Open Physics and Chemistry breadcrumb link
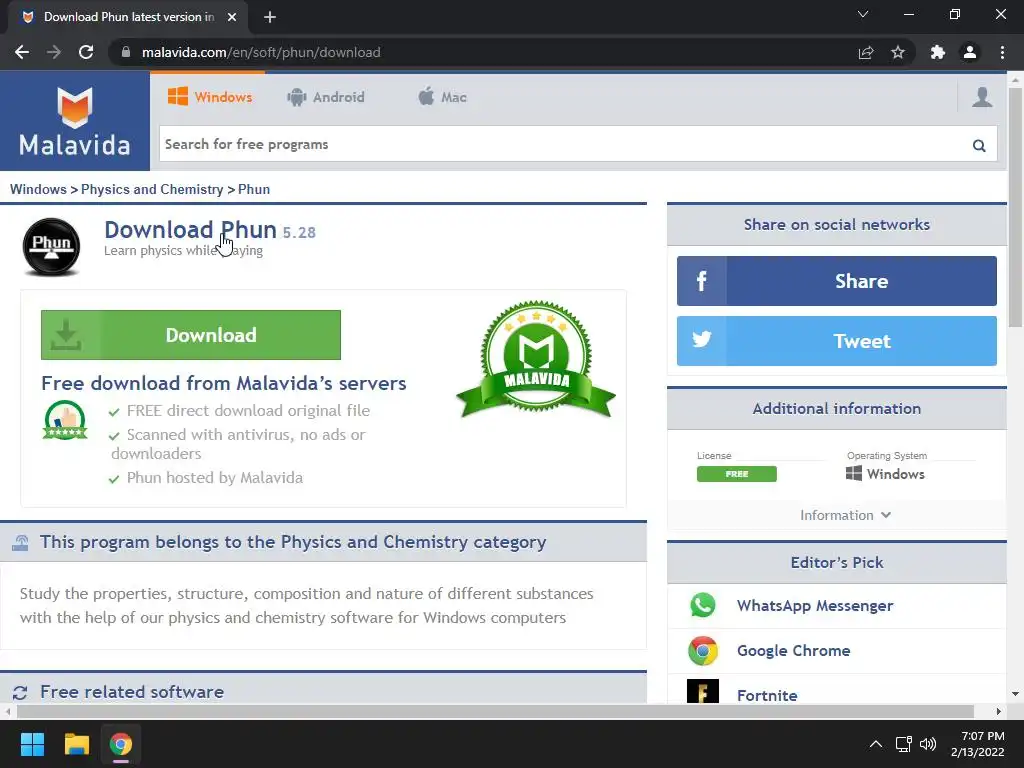1024x768 pixels. tap(152, 189)
